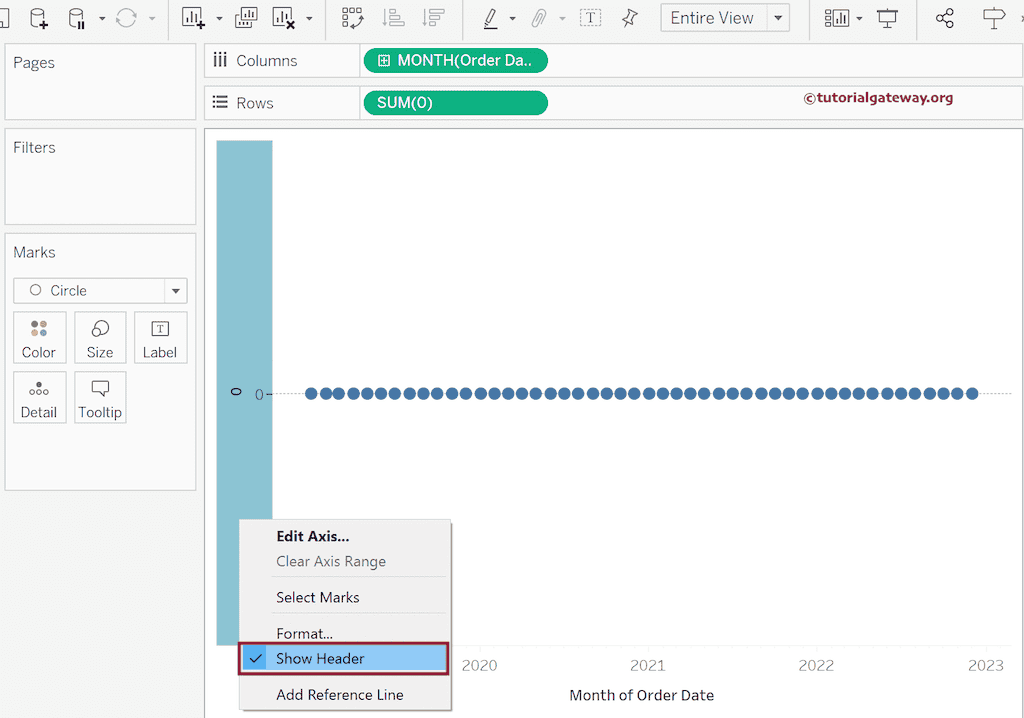Click the Columns shelf label
The height and width of the screenshot is (718, 1024).
tap(266, 61)
